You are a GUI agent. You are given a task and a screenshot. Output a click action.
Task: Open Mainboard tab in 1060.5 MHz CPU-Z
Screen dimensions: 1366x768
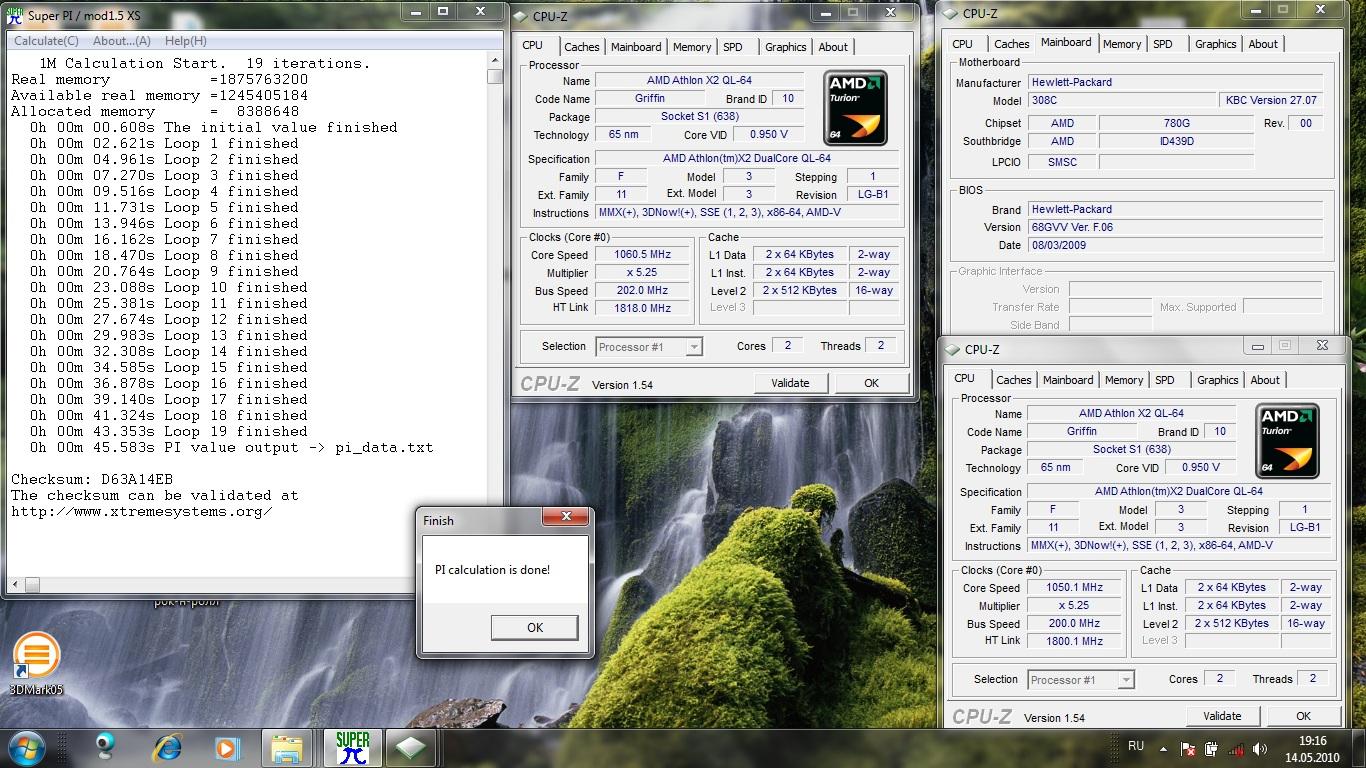(636, 47)
